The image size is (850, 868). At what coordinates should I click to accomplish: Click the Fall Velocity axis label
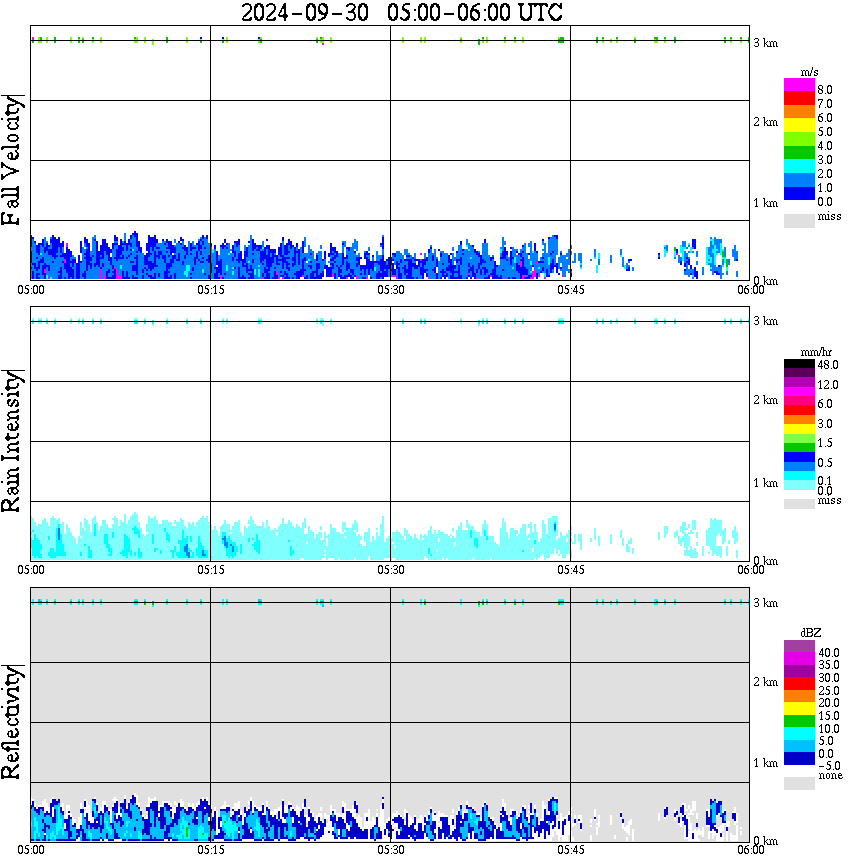[x=11, y=160]
